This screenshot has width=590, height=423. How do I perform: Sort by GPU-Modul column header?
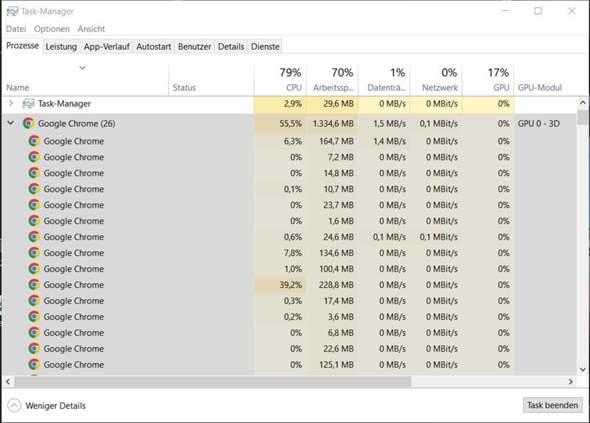coord(540,88)
